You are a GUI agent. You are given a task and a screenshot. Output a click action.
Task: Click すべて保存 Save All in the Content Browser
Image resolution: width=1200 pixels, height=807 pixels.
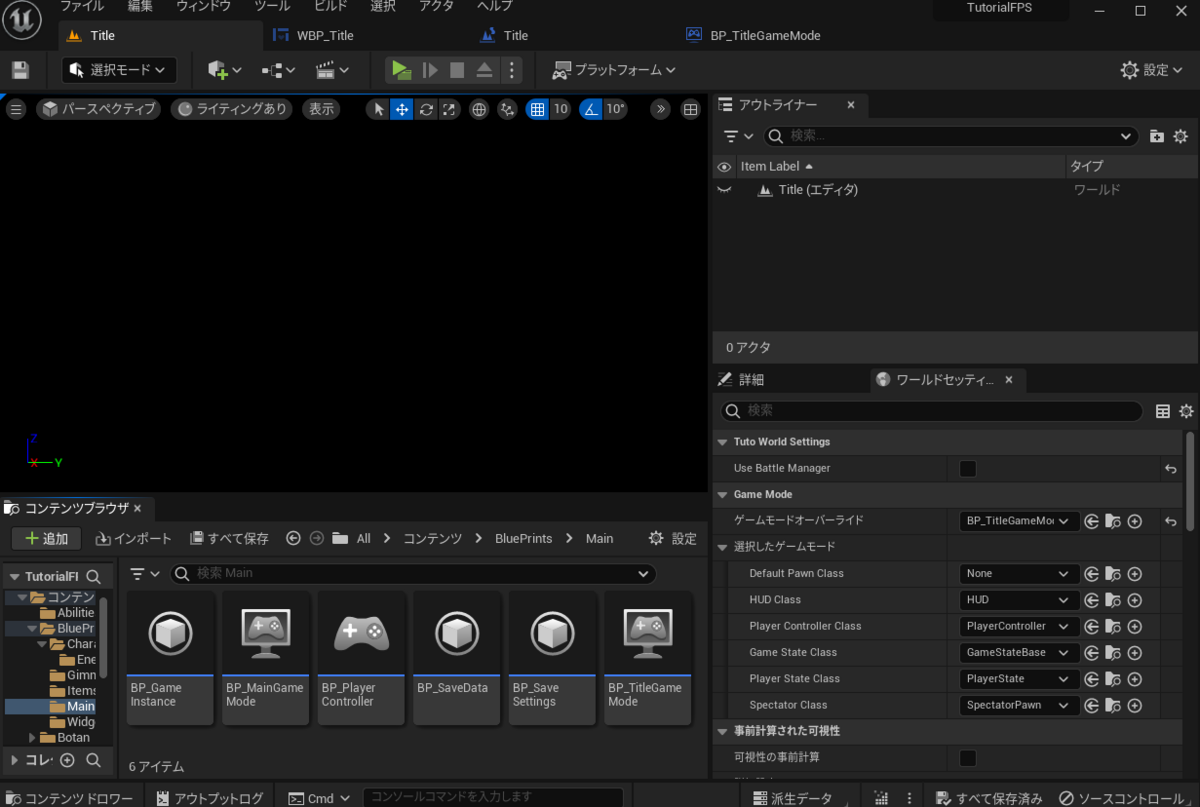pyautogui.click(x=229, y=538)
